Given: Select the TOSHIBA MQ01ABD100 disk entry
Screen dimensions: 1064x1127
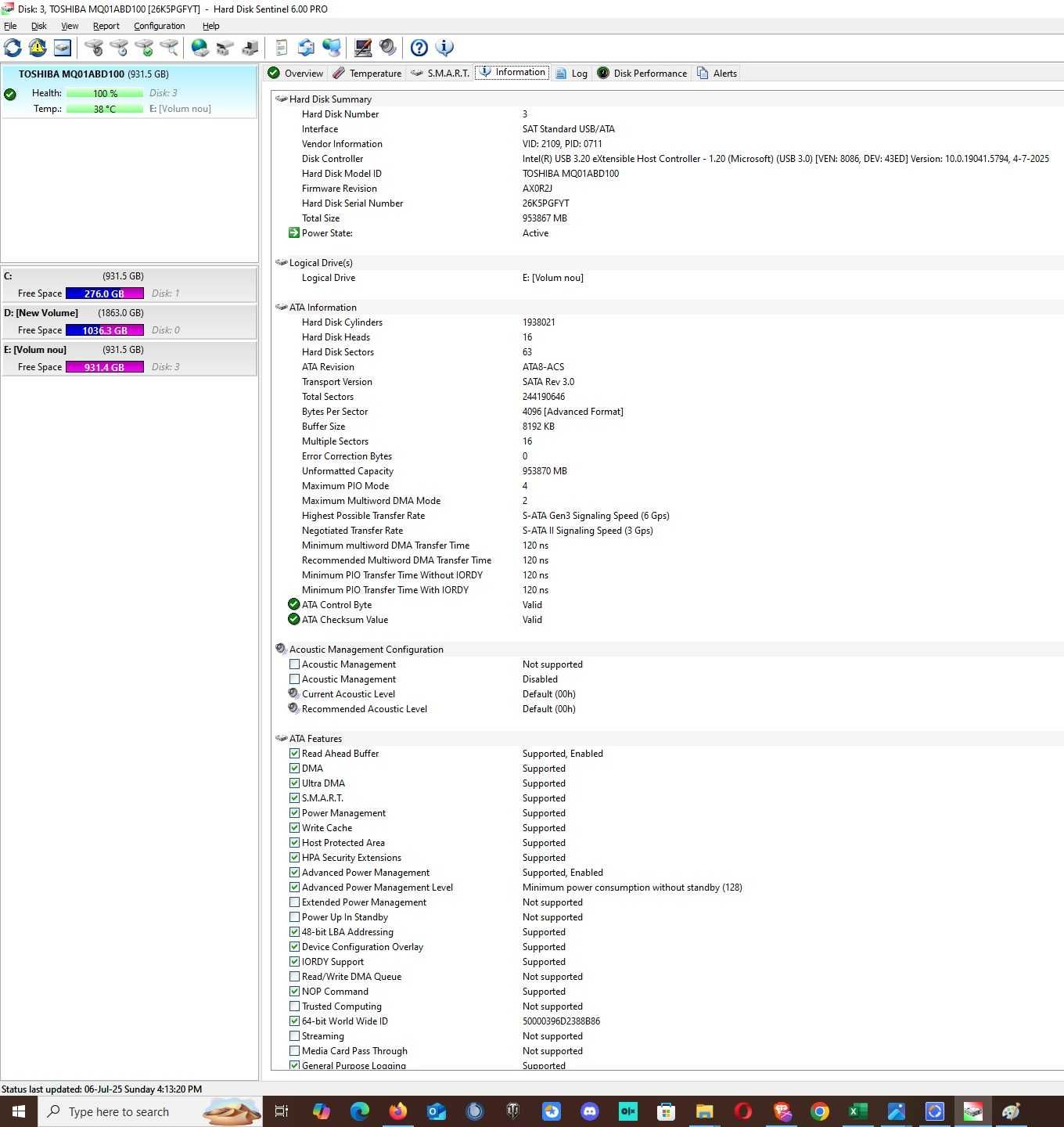Looking at the screenshot, I should click(x=129, y=92).
